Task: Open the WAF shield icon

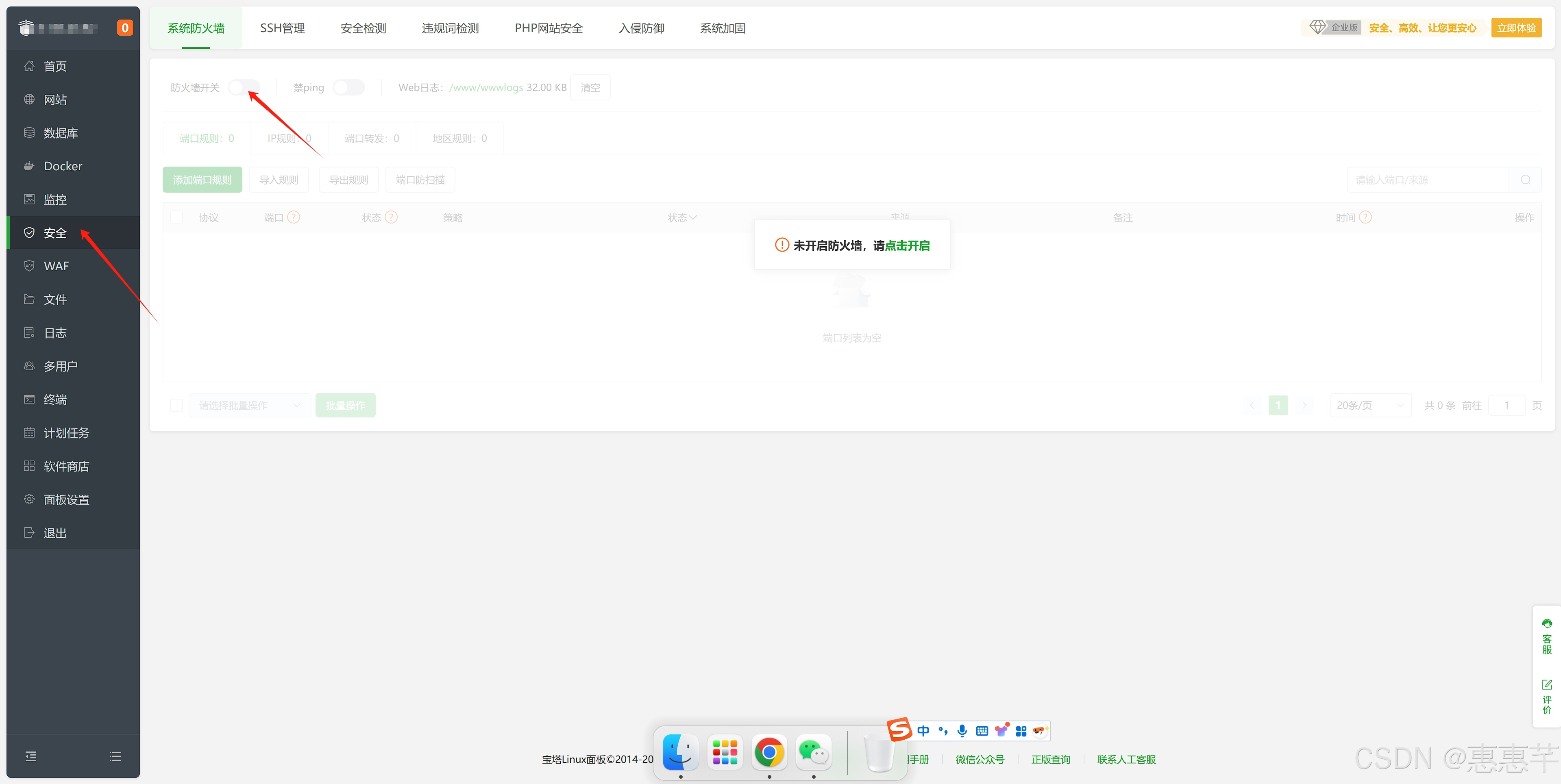Action: tap(28, 266)
